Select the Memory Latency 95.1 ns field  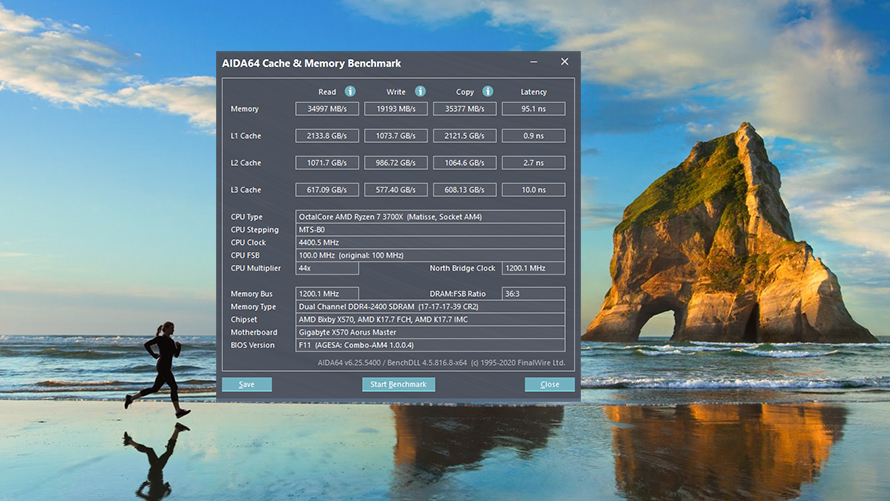tap(533, 109)
